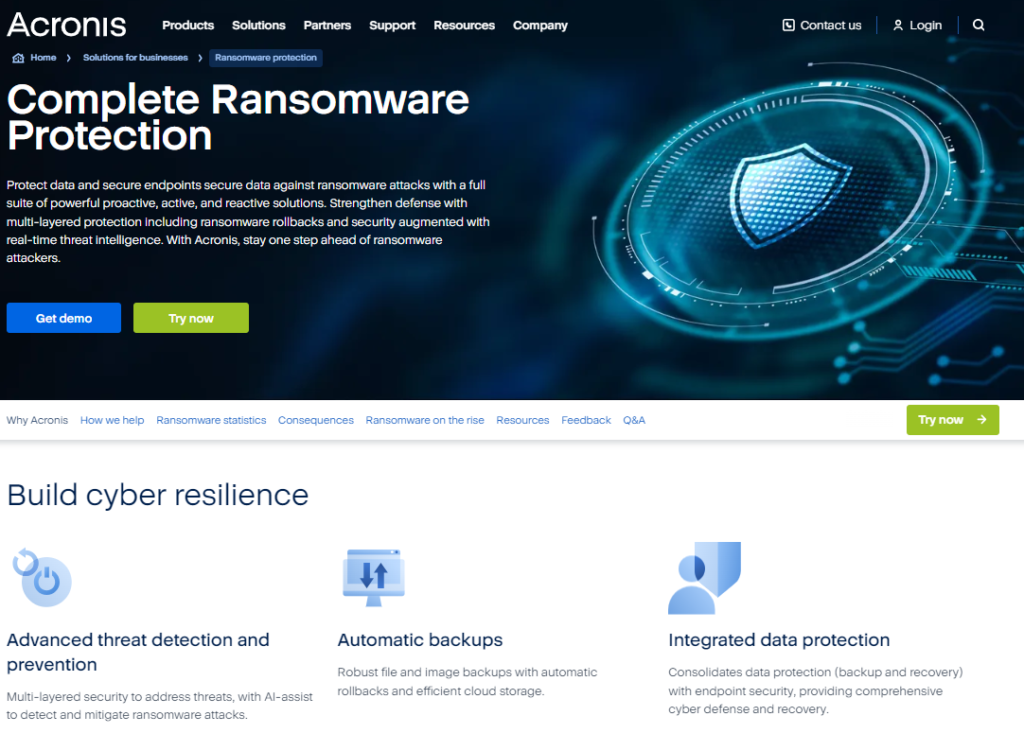Image resolution: width=1024 pixels, height=751 pixels.
Task: Go to Home breadcrumb link
Action: [x=43, y=57]
